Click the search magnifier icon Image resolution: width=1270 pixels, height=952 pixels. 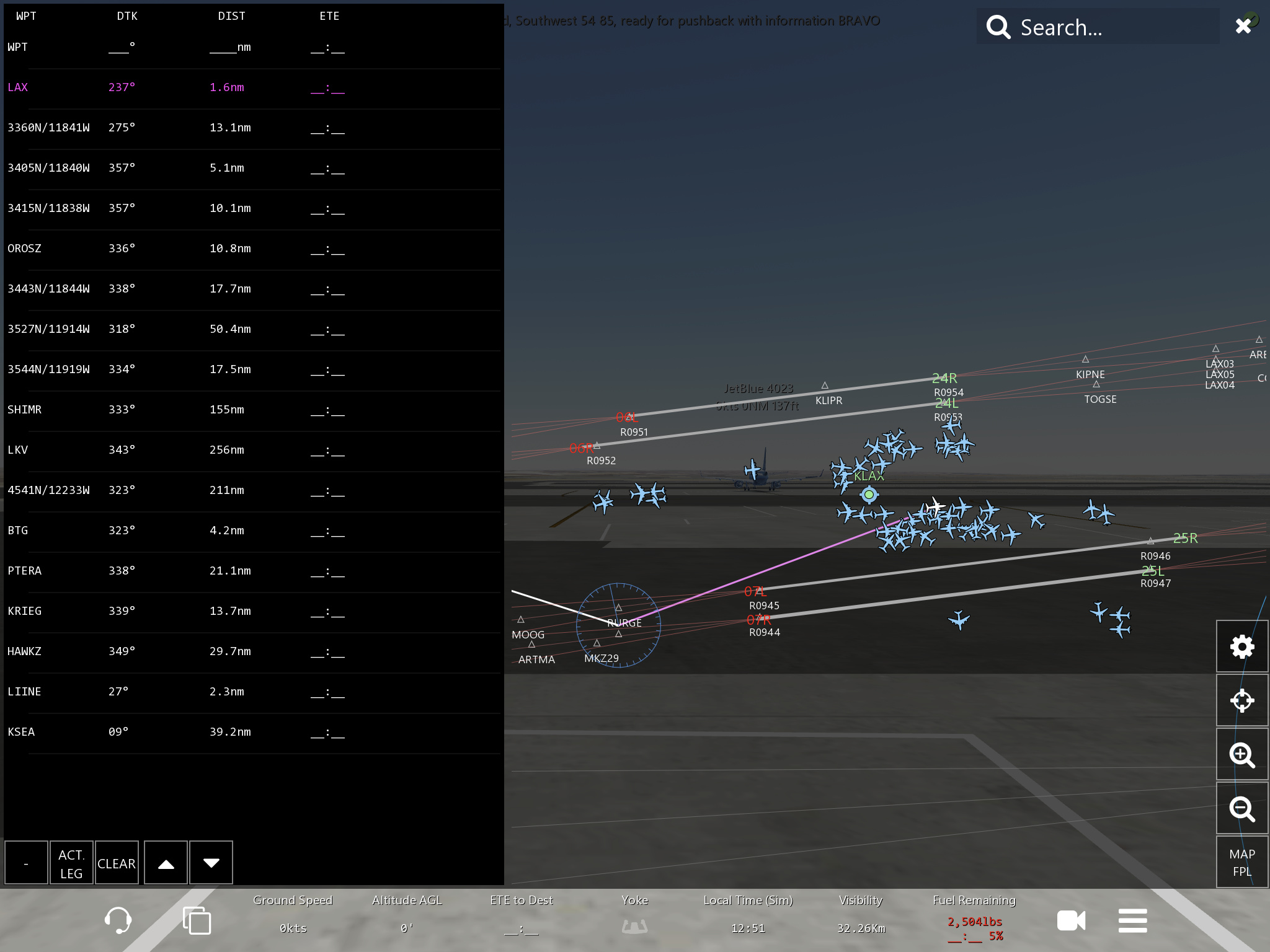998,27
